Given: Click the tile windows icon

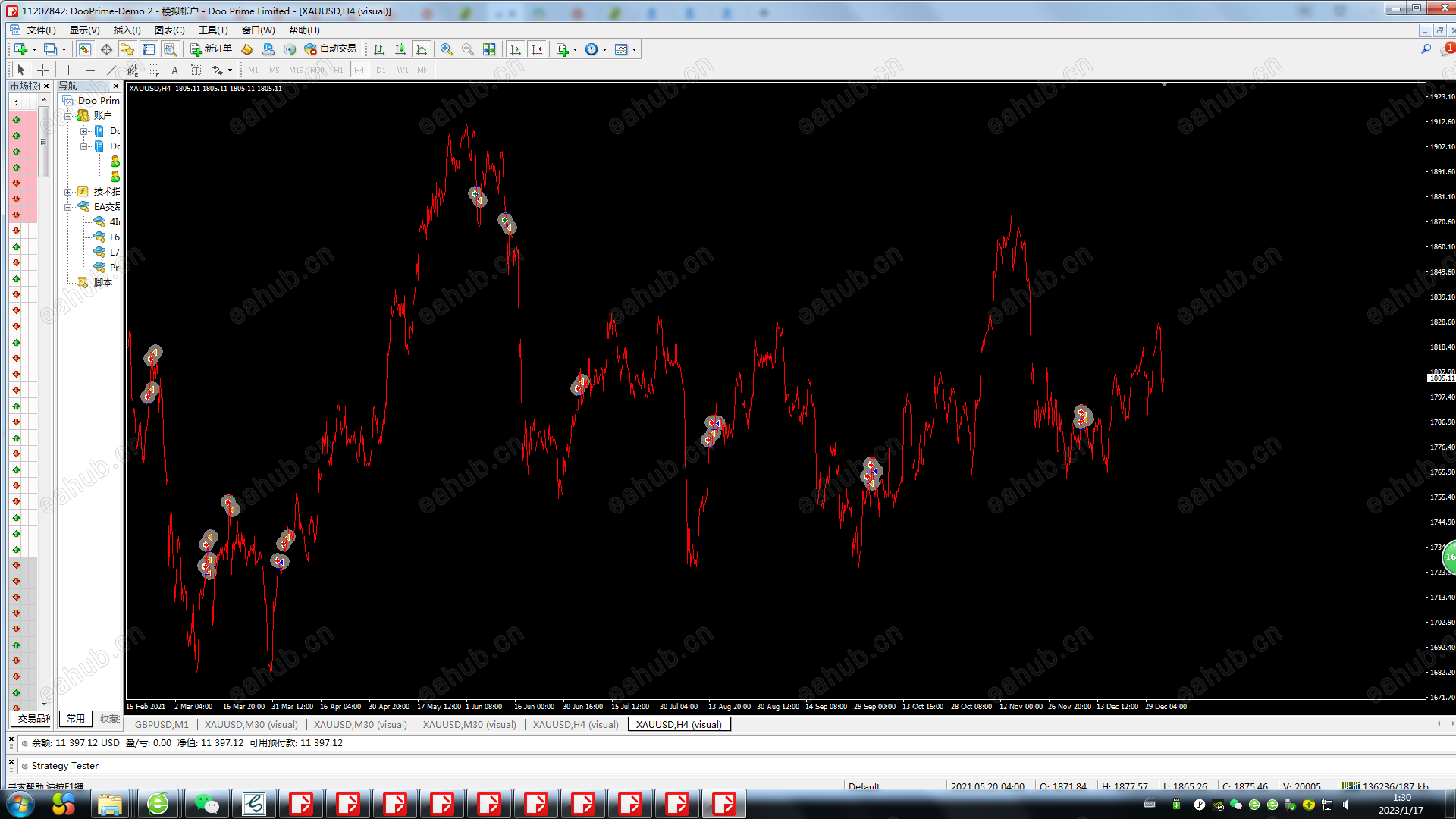Looking at the screenshot, I should [489, 49].
